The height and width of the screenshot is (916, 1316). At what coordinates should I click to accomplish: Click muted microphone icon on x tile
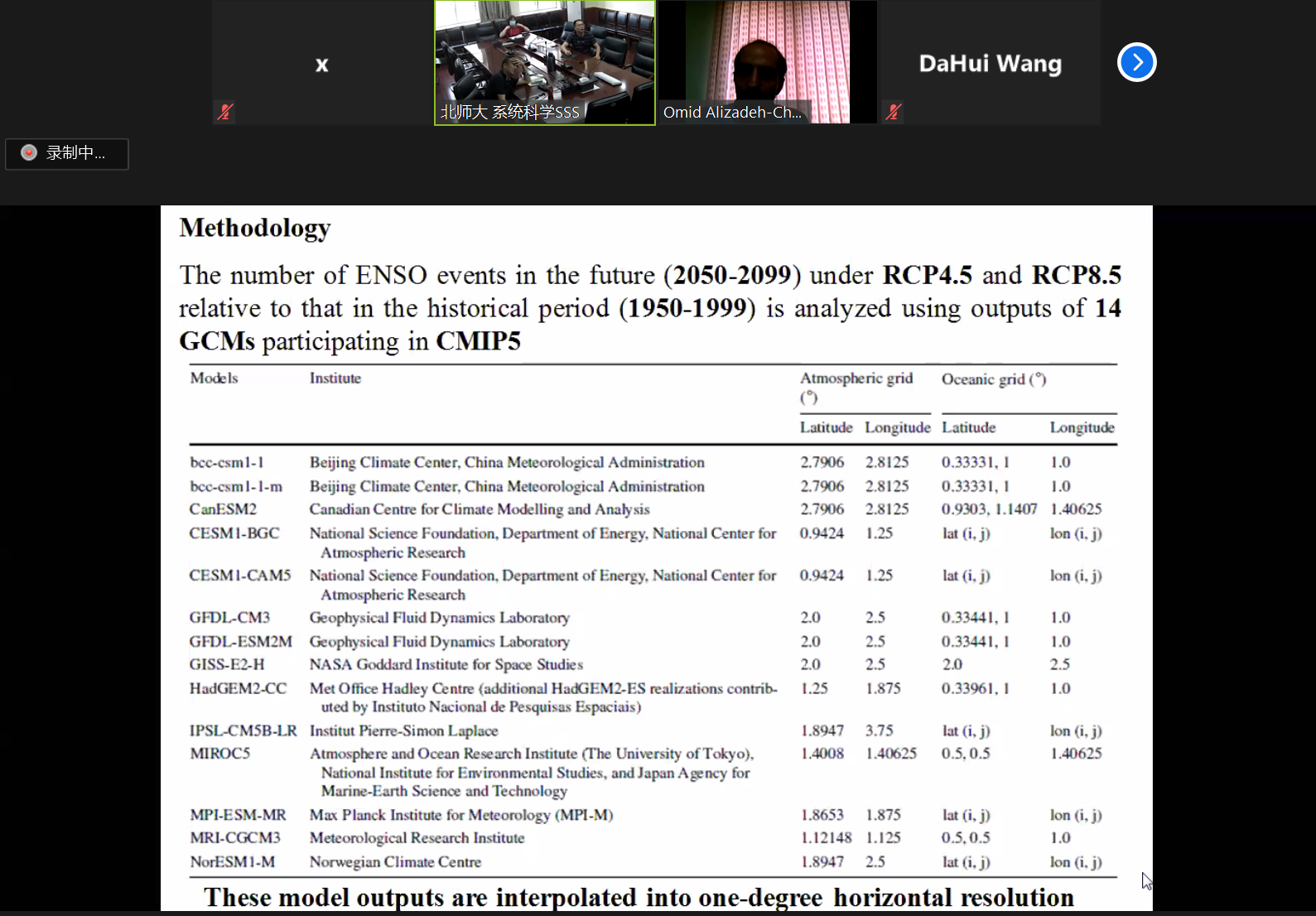click(x=224, y=112)
